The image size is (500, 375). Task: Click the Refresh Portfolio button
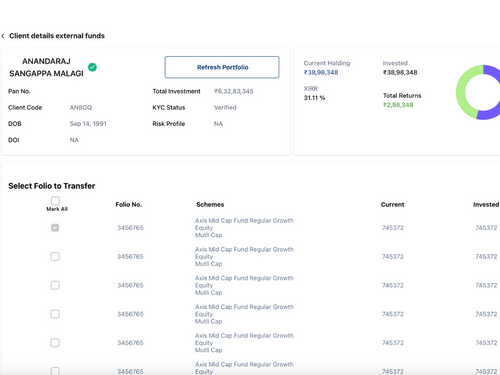coord(222,67)
